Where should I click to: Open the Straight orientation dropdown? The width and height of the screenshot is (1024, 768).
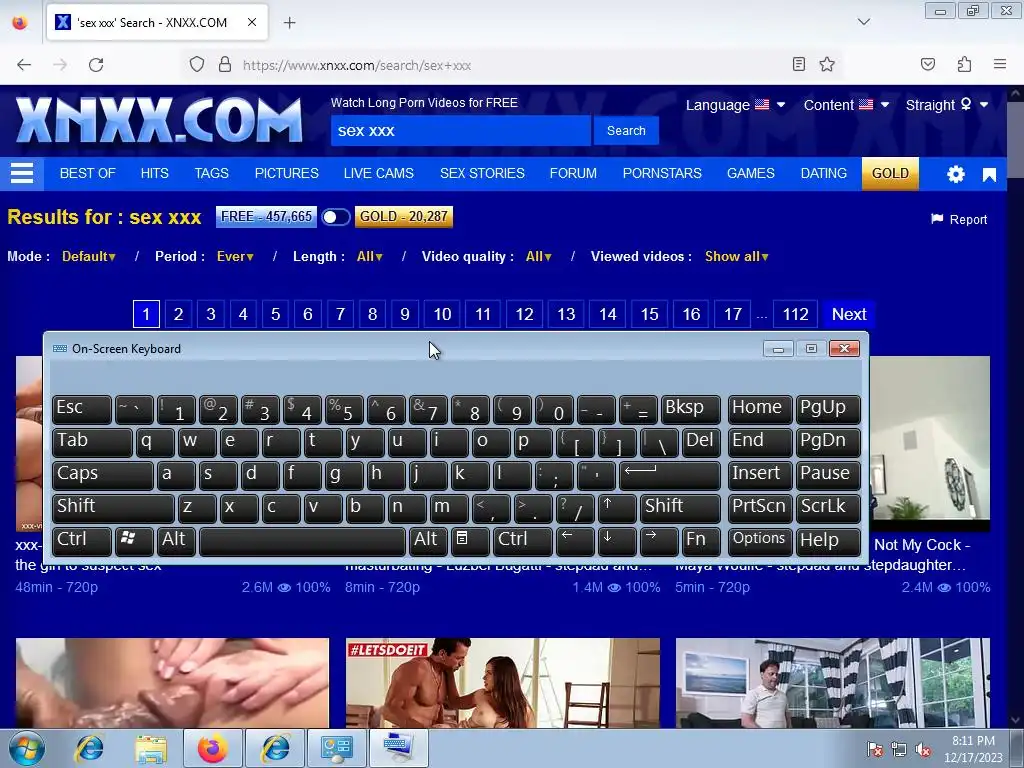[947, 105]
